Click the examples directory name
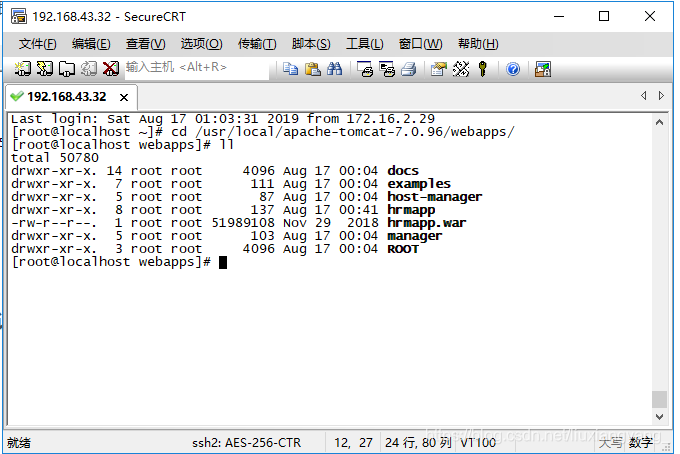 (419, 184)
